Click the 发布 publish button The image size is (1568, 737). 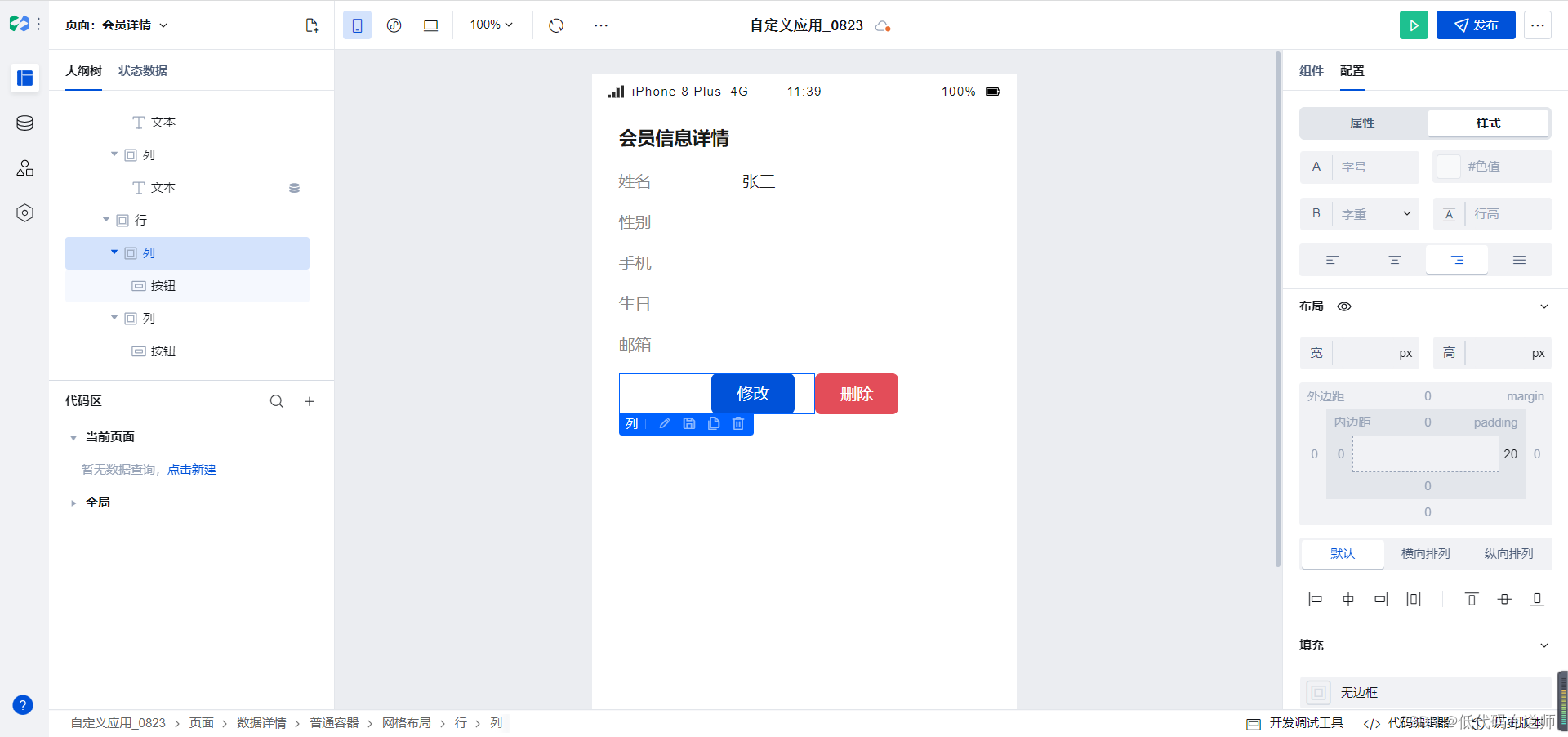pyautogui.click(x=1476, y=25)
